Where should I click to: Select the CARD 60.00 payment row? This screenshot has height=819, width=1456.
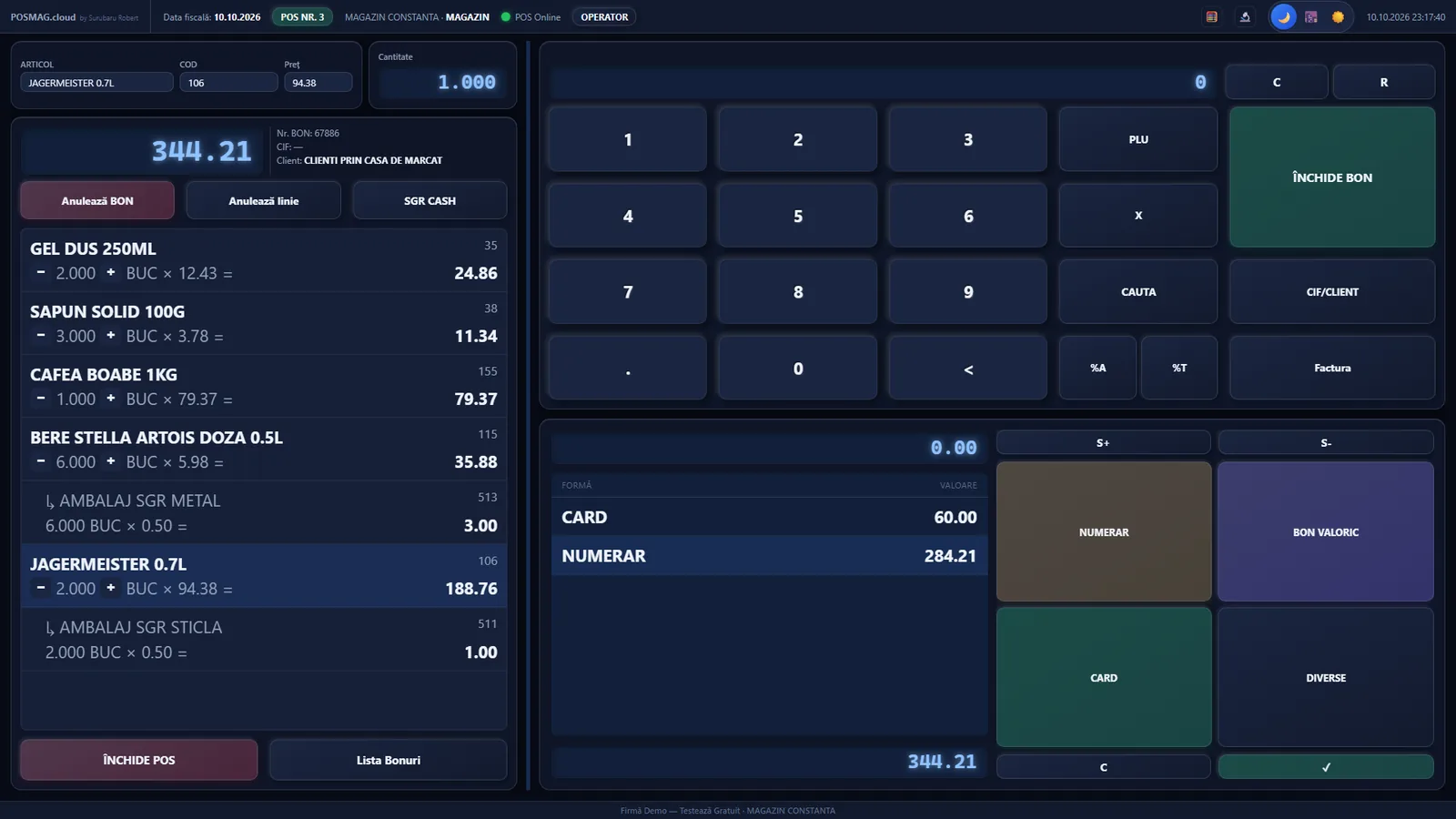[x=769, y=517]
